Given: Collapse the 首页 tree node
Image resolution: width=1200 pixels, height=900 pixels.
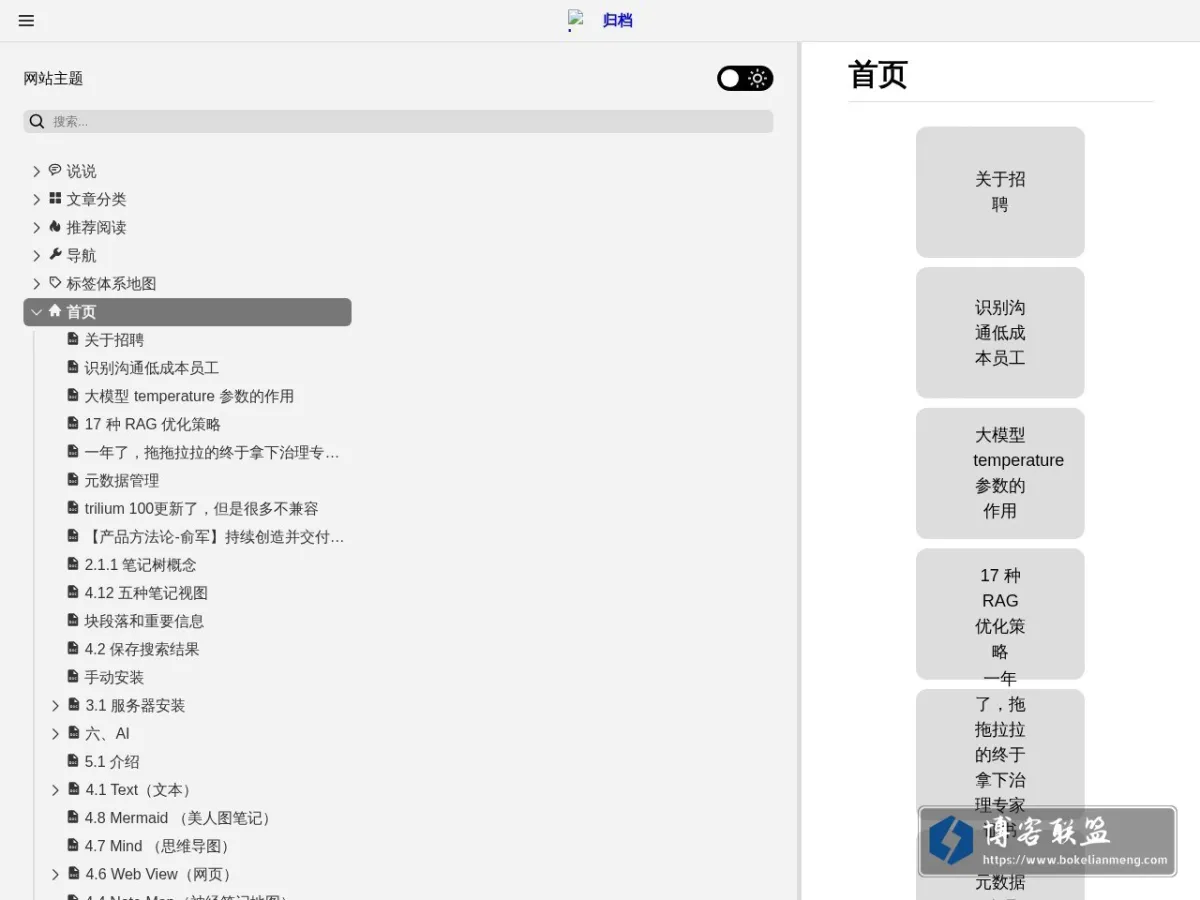Looking at the screenshot, I should pos(37,312).
